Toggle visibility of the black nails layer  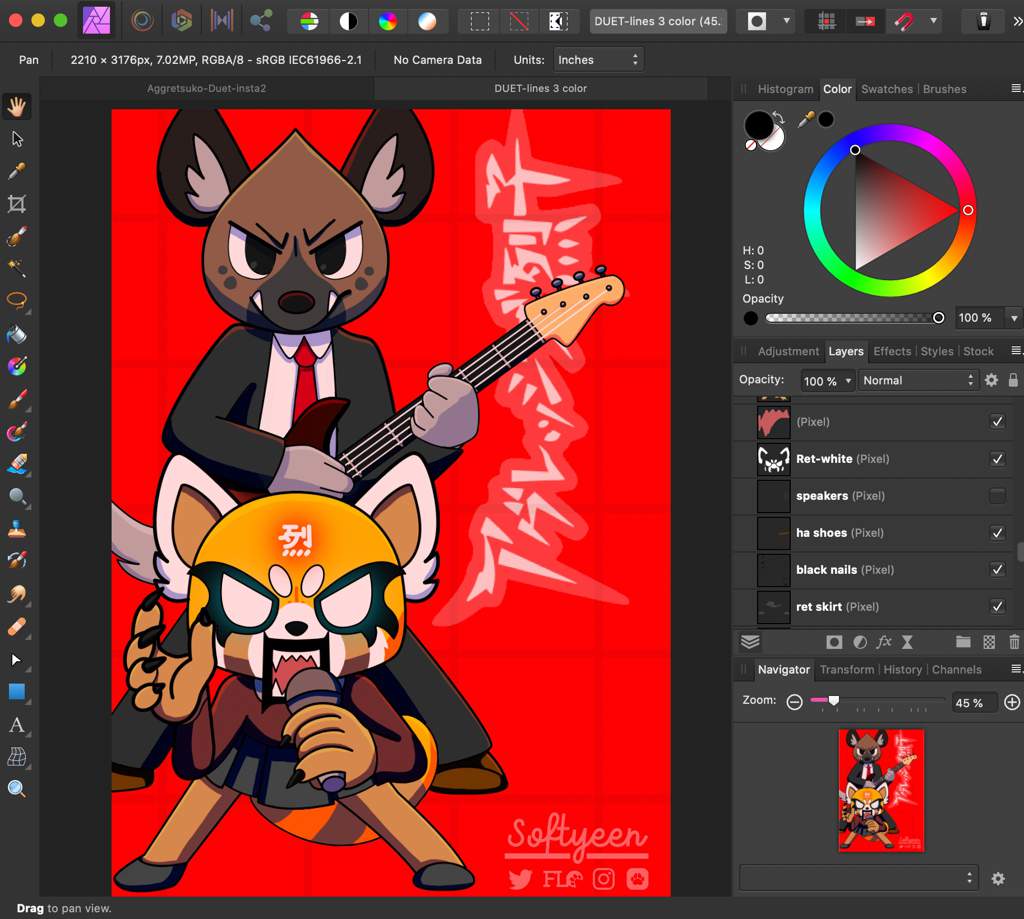(997, 570)
